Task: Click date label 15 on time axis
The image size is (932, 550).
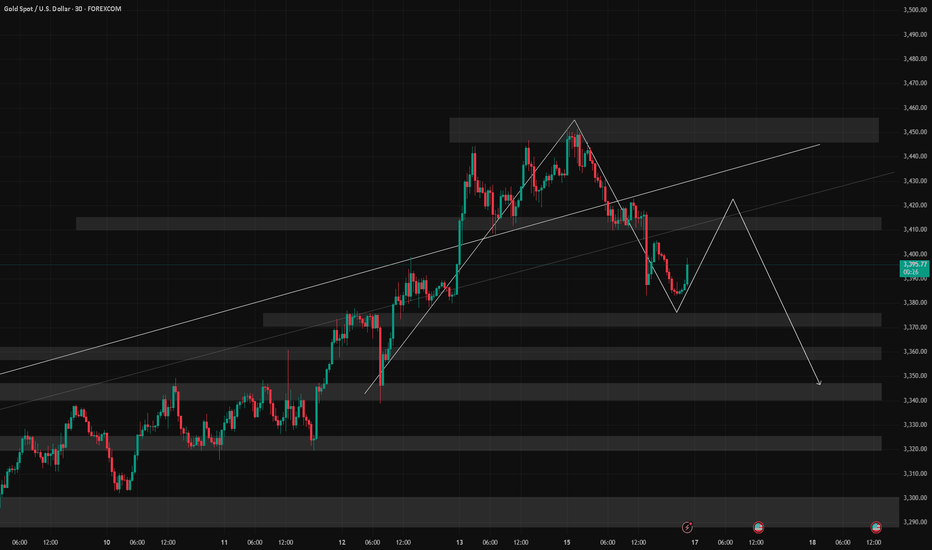Action: pos(566,542)
